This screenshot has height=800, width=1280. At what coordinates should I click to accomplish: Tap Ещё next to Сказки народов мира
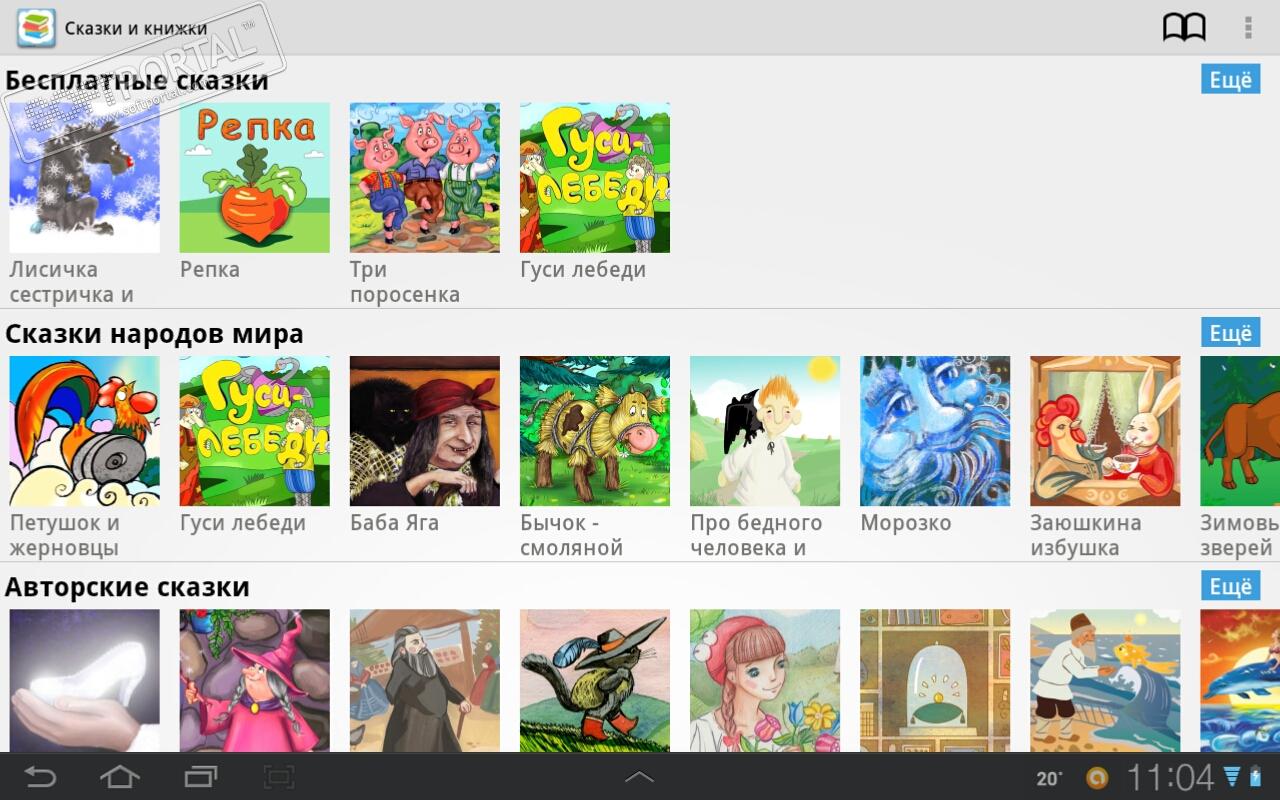click(x=1230, y=332)
